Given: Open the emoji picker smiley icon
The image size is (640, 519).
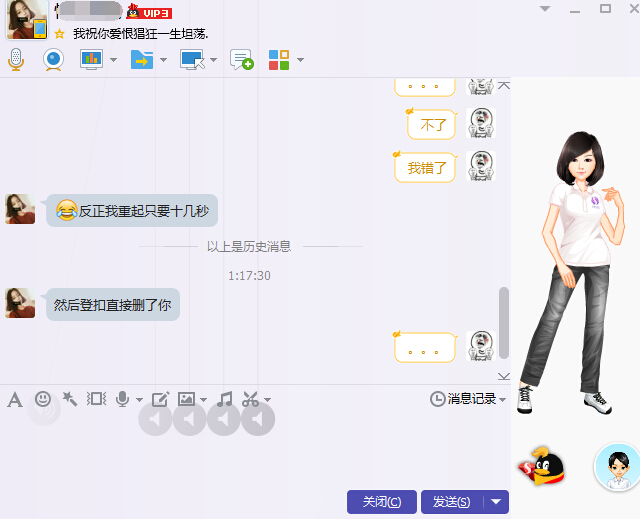Looking at the screenshot, I should [43, 399].
